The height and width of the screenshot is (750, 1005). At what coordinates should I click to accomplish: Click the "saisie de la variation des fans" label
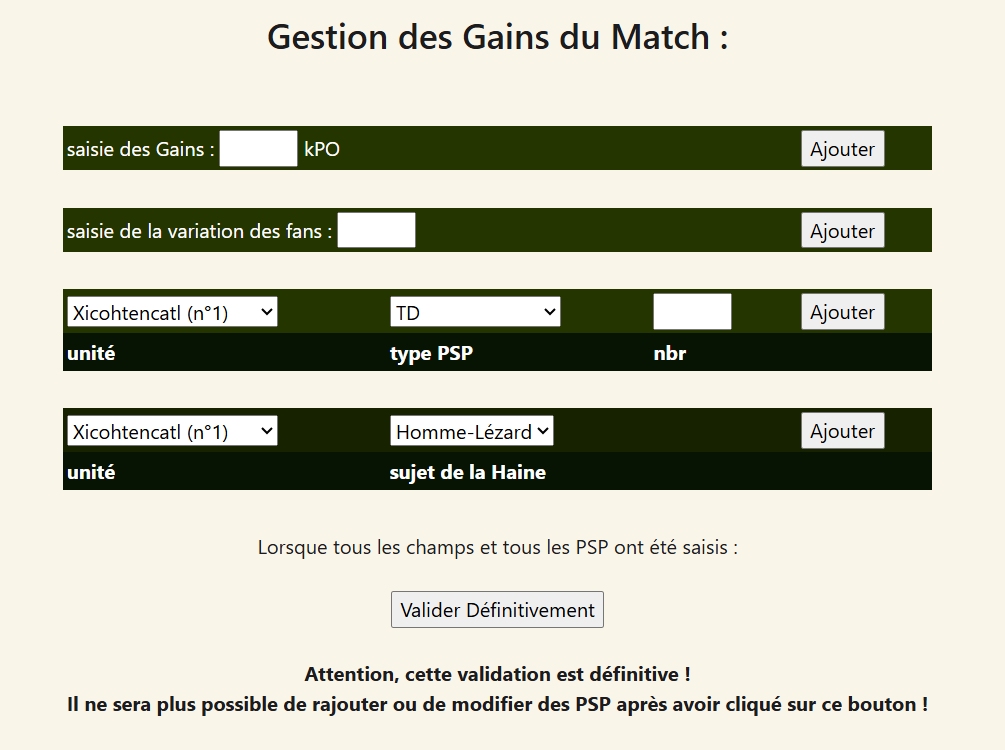199,231
